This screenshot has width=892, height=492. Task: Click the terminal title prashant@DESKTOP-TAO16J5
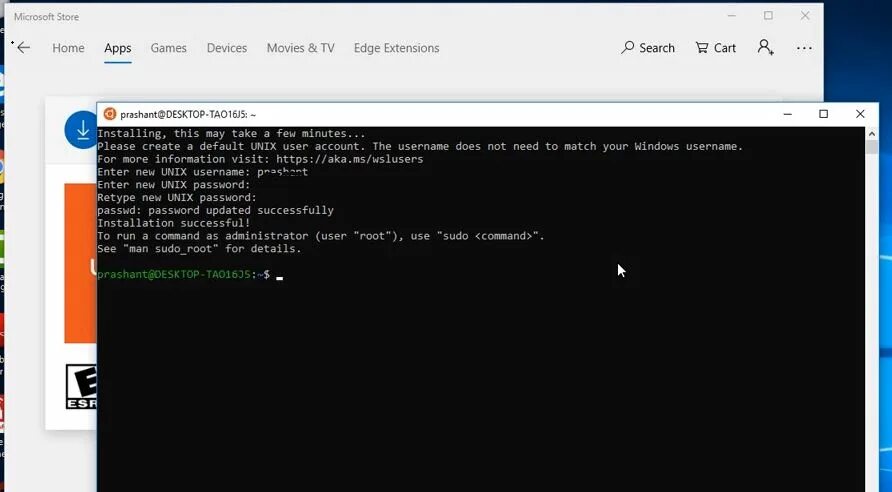[188, 114]
